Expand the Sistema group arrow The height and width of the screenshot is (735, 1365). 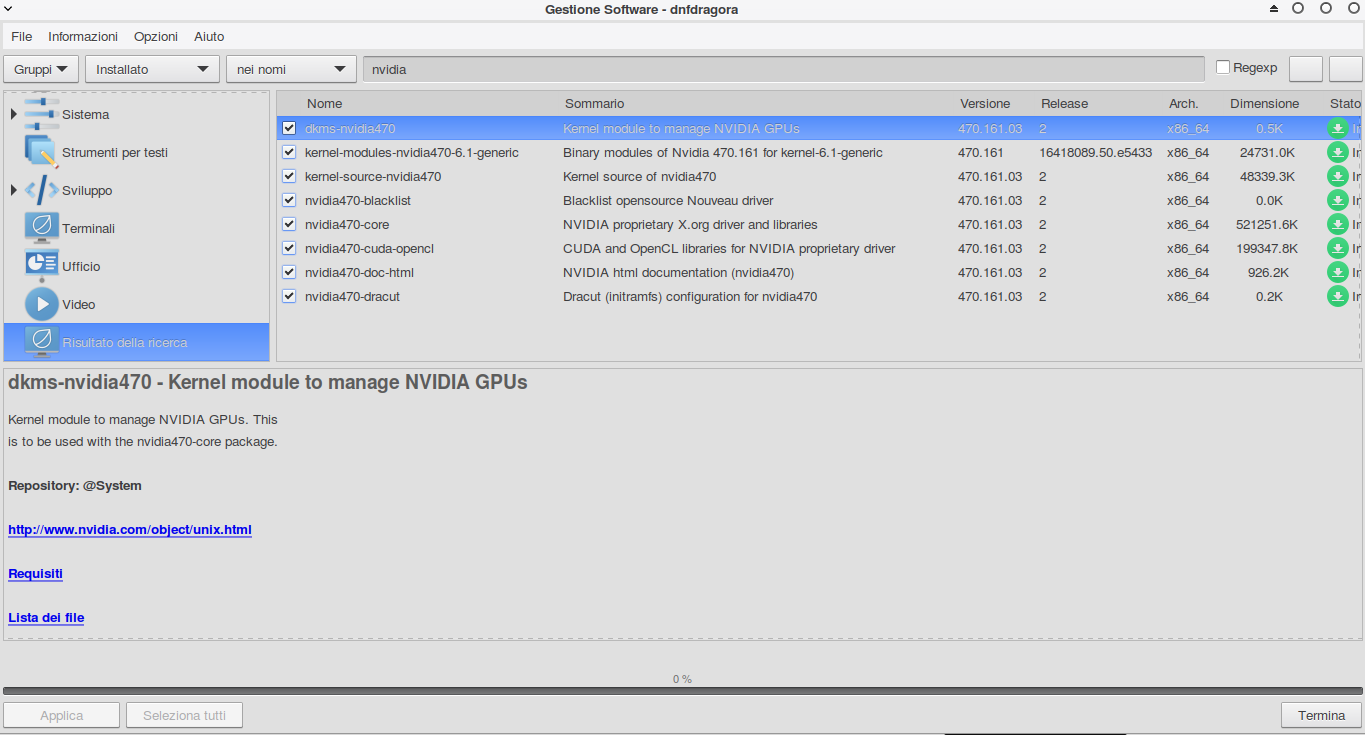point(14,114)
